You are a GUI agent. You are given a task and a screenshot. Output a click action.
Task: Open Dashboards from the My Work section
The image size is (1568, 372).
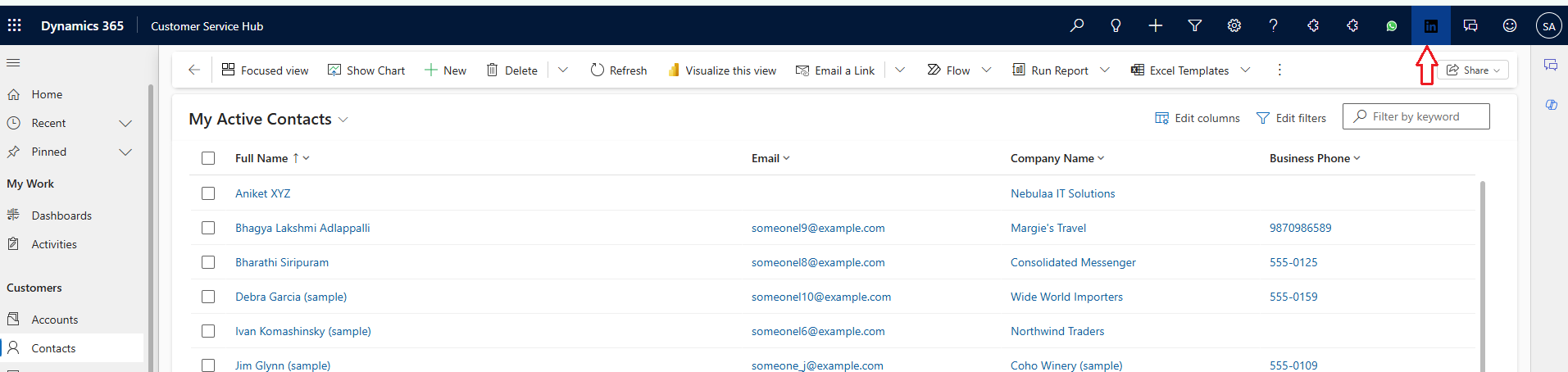coord(61,215)
